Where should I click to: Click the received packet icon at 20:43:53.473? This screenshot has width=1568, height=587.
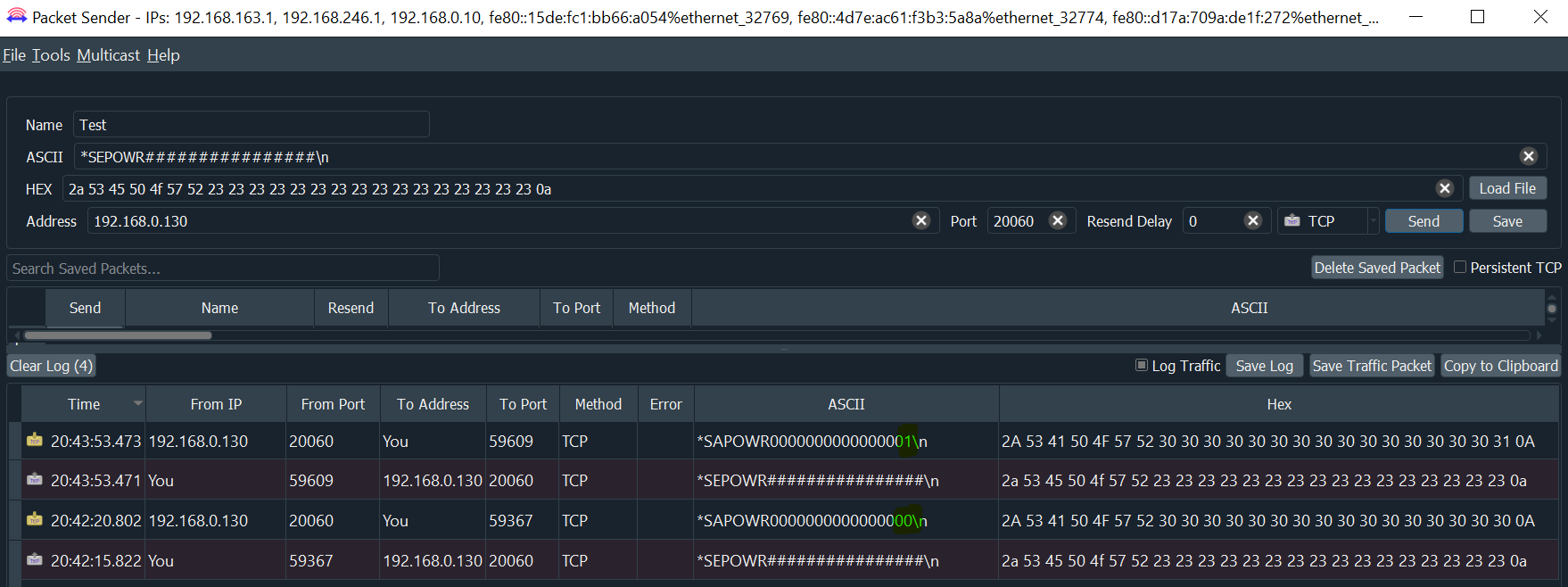pos(35,441)
